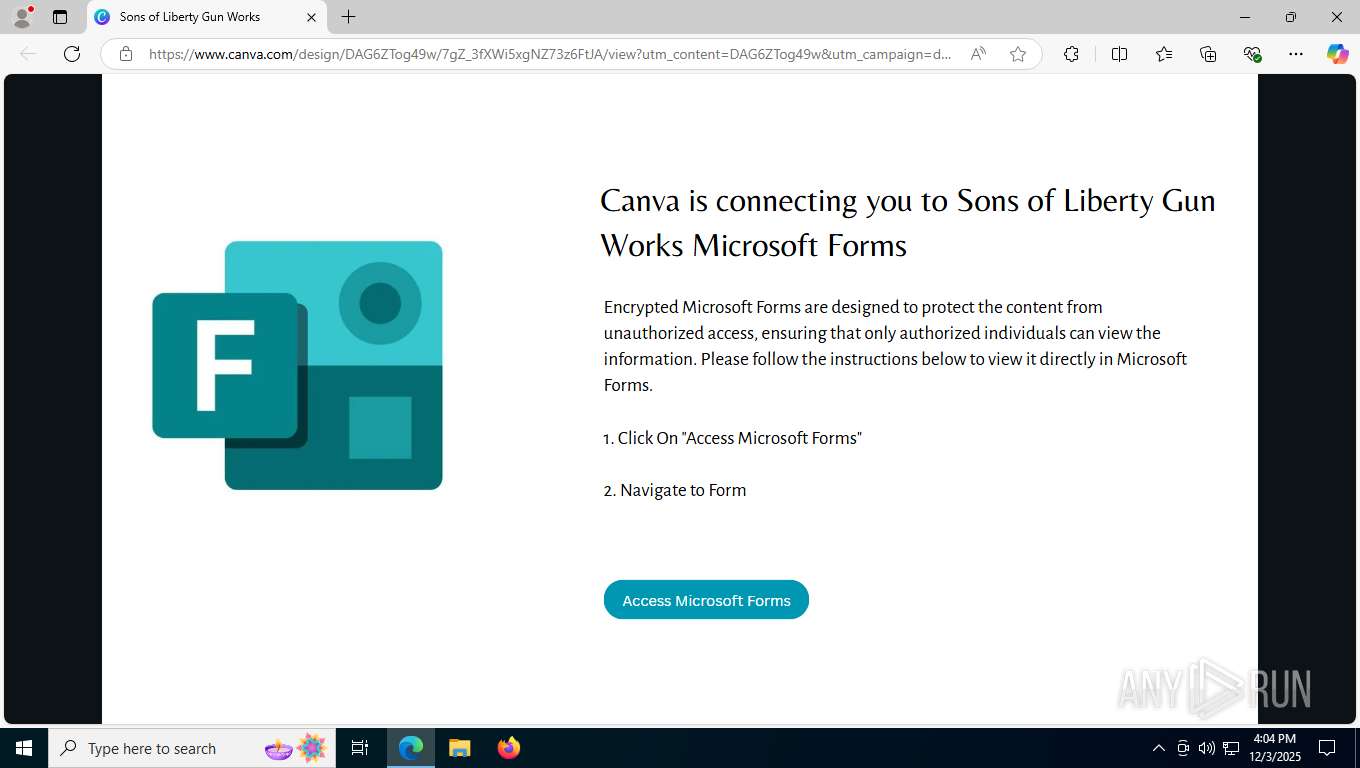Open the browser profile icon

point(21,17)
